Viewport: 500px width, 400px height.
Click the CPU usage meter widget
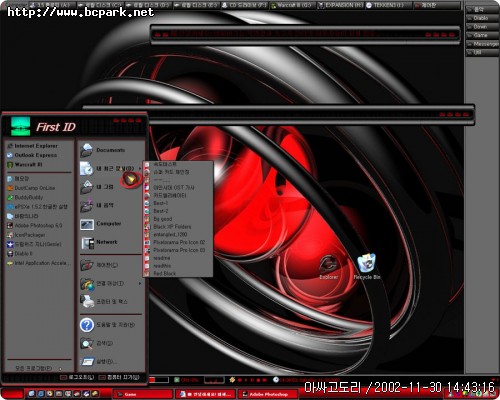(x=186, y=380)
